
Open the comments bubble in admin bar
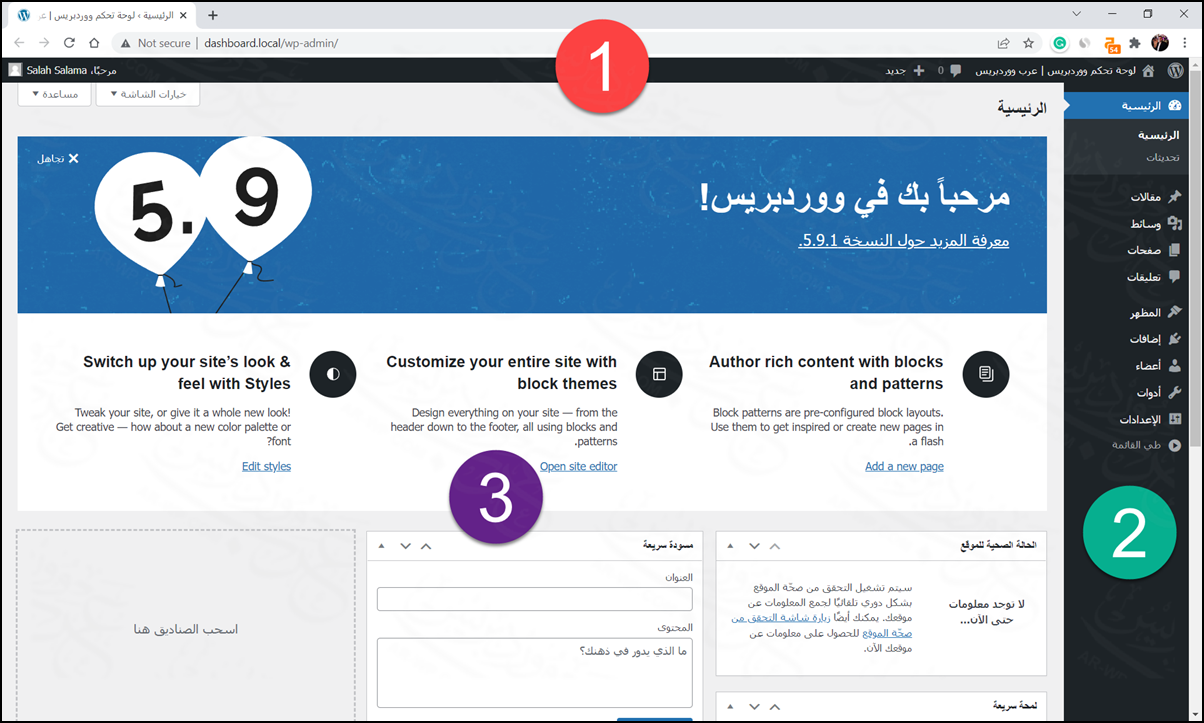[950, 70]
